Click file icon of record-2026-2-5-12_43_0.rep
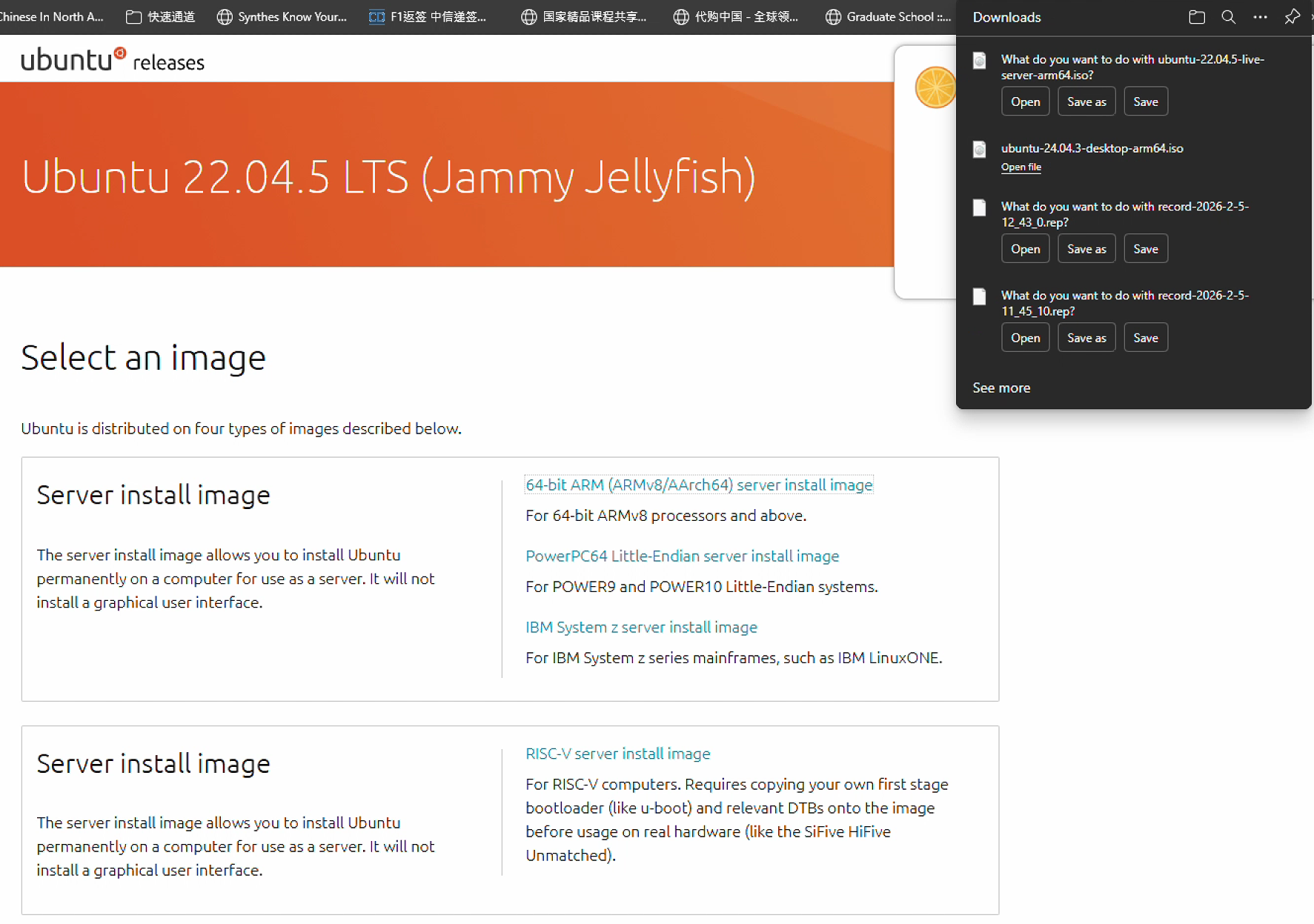 click(979, 207)
